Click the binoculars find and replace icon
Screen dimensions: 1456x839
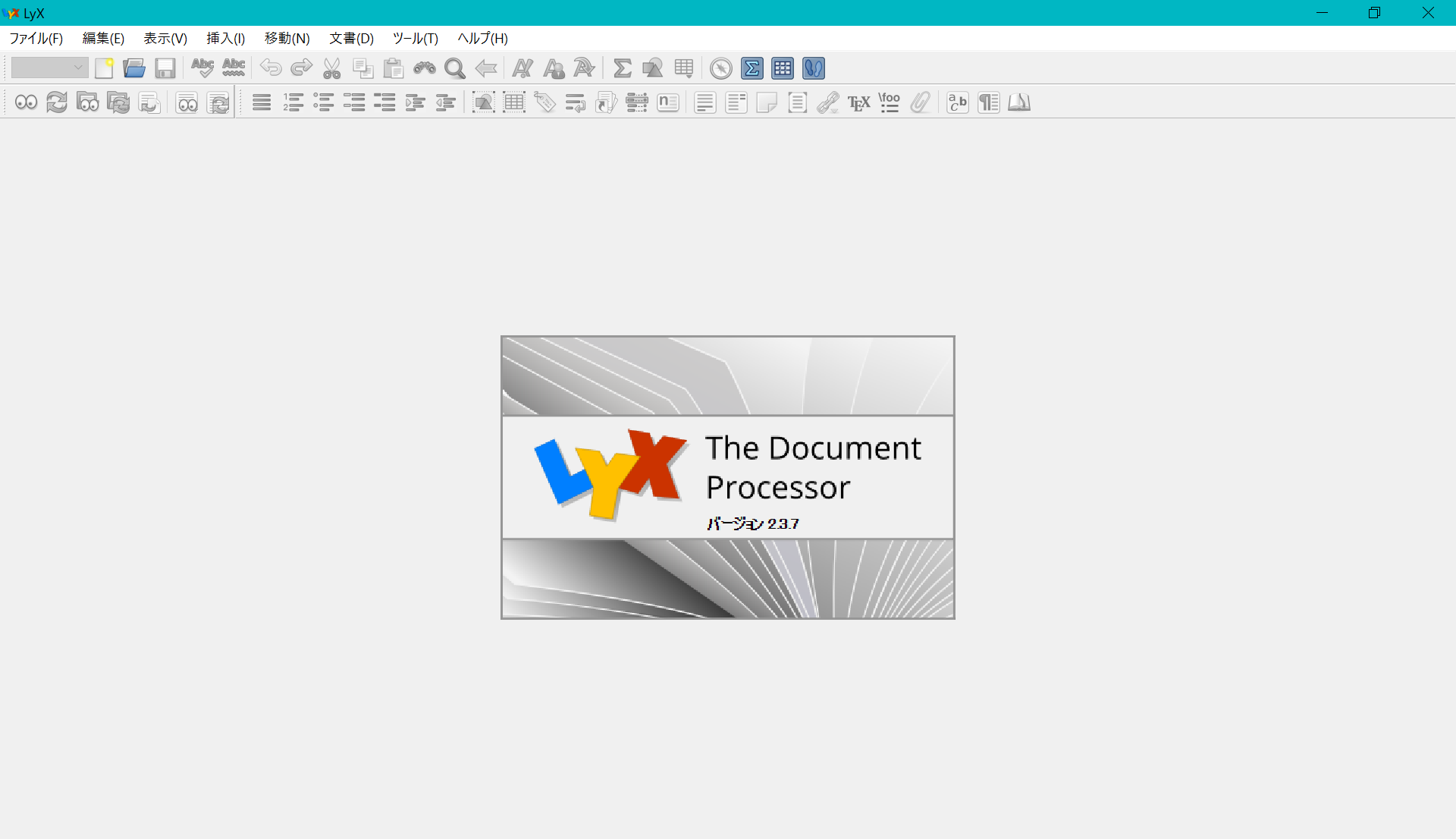[x=424, y=68]
